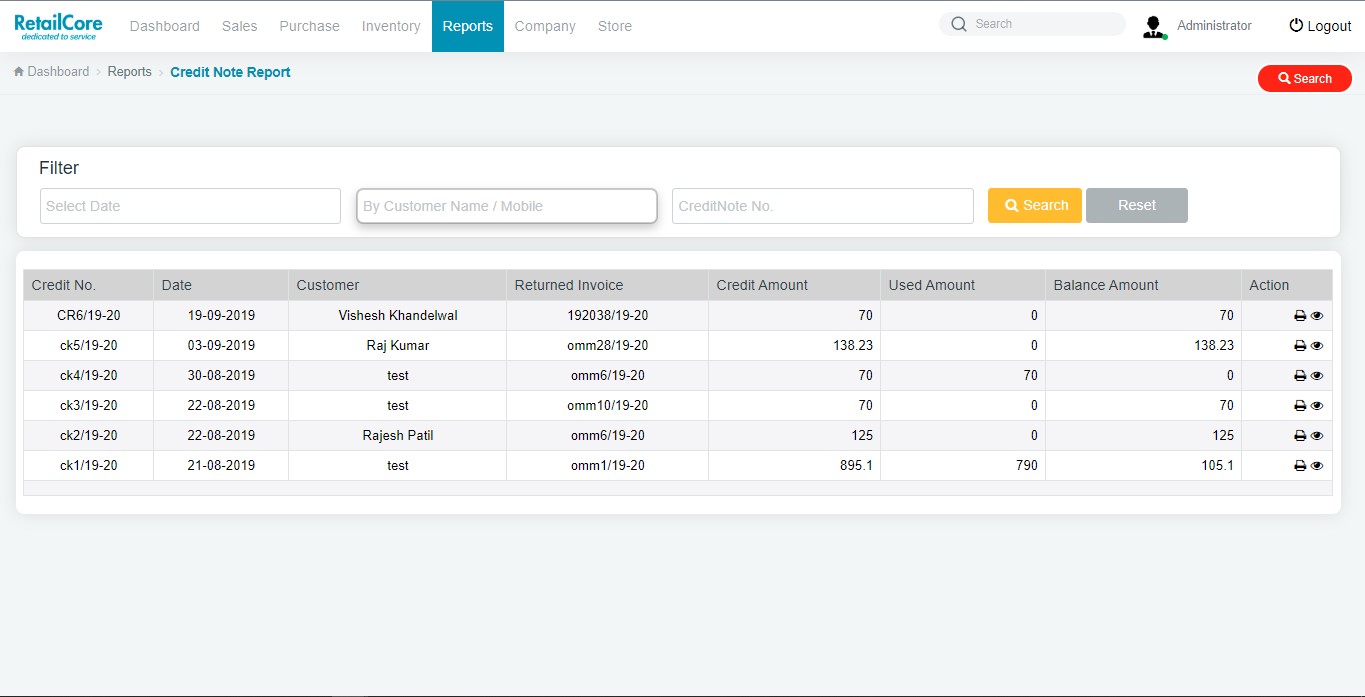Click the yellow filter Search button
1365x697 pixels.
tap(1035, 205)
